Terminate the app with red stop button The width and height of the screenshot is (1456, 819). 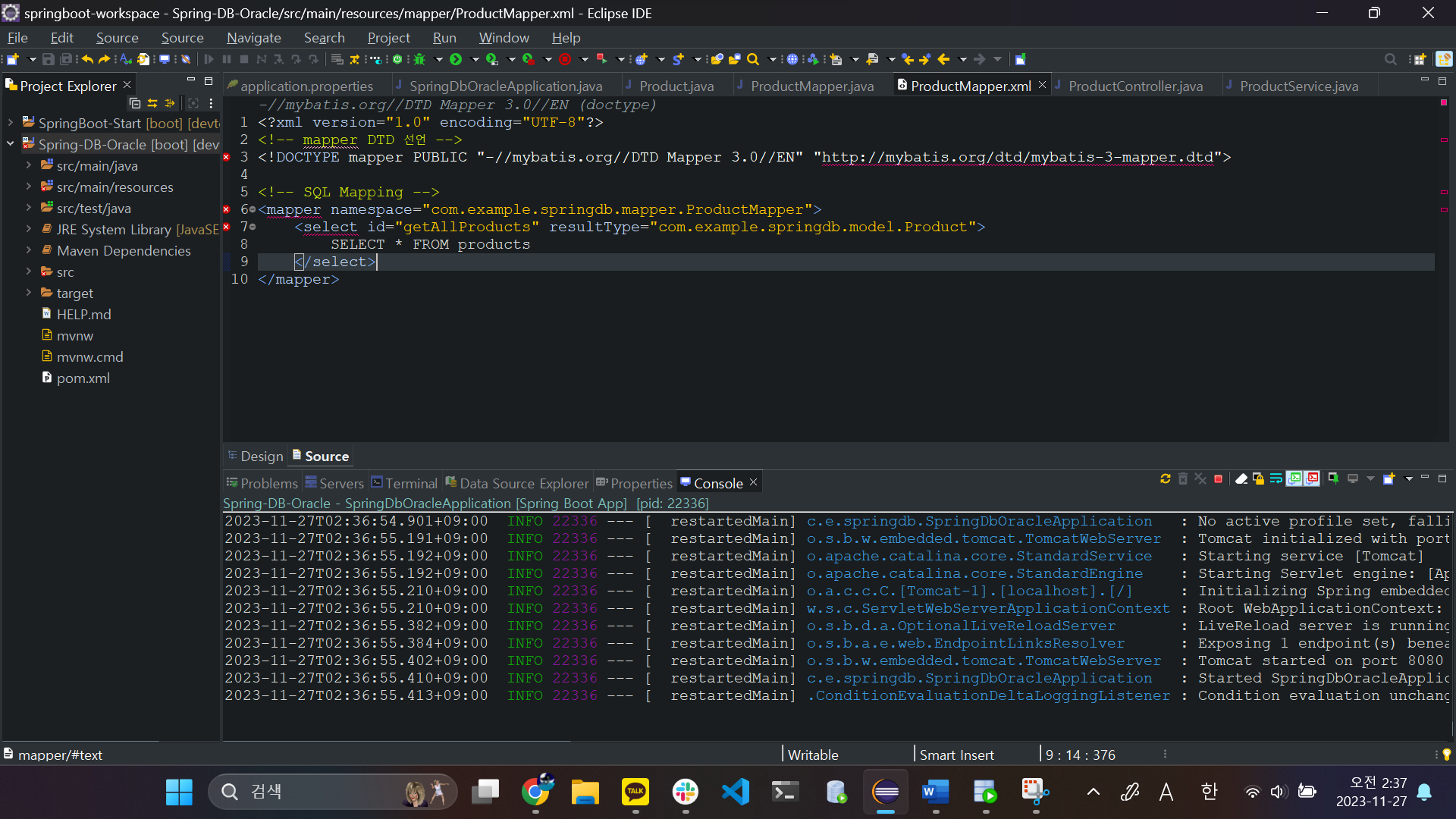click(x=1218, y=479)
